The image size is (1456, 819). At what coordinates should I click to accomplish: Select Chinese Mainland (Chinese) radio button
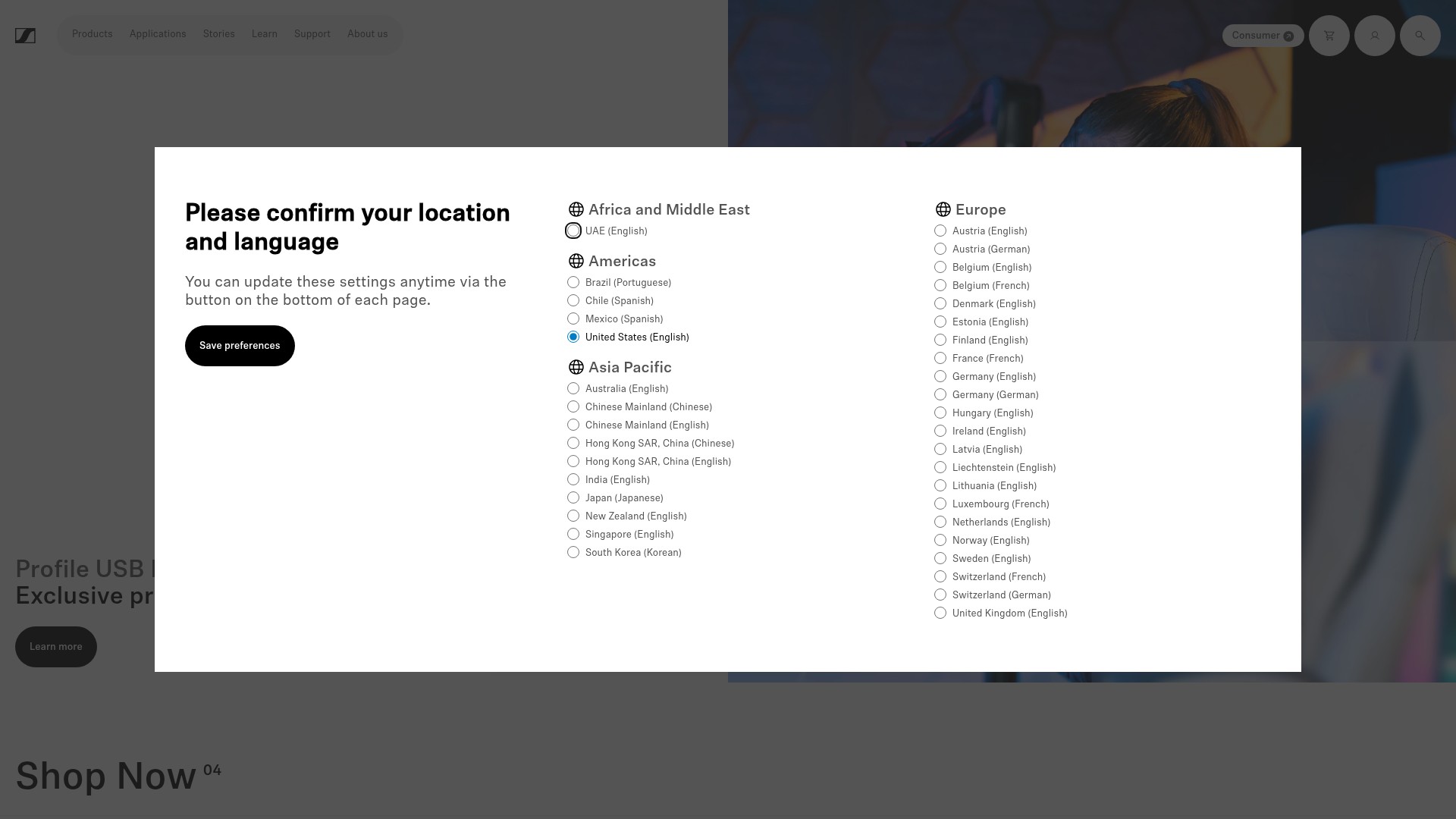tap(573, 406)
